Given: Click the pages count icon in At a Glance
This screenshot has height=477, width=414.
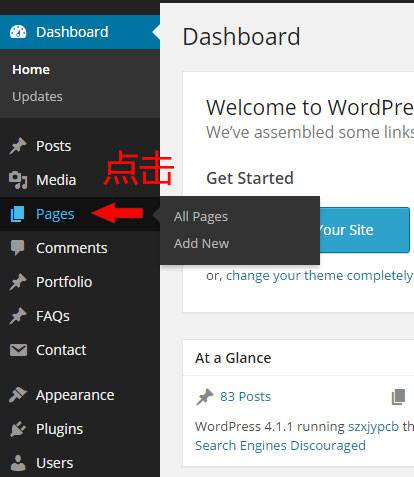Looking at the screenshot, I should 398,397.
